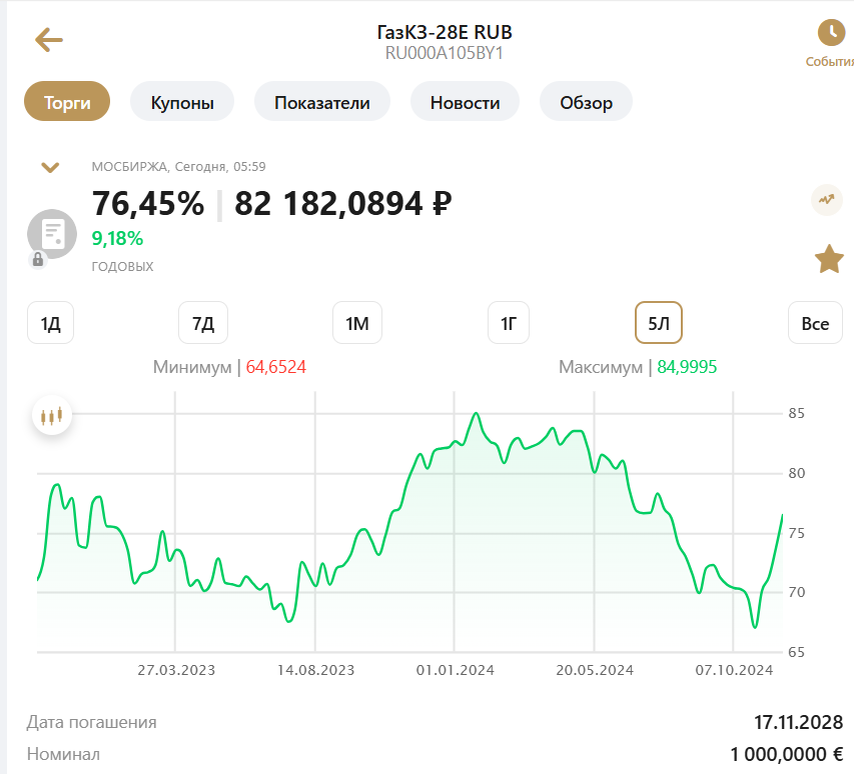This screenshot has height=774, width=854.
Task: Set chart period to 7Д
Action: point(203,324)
